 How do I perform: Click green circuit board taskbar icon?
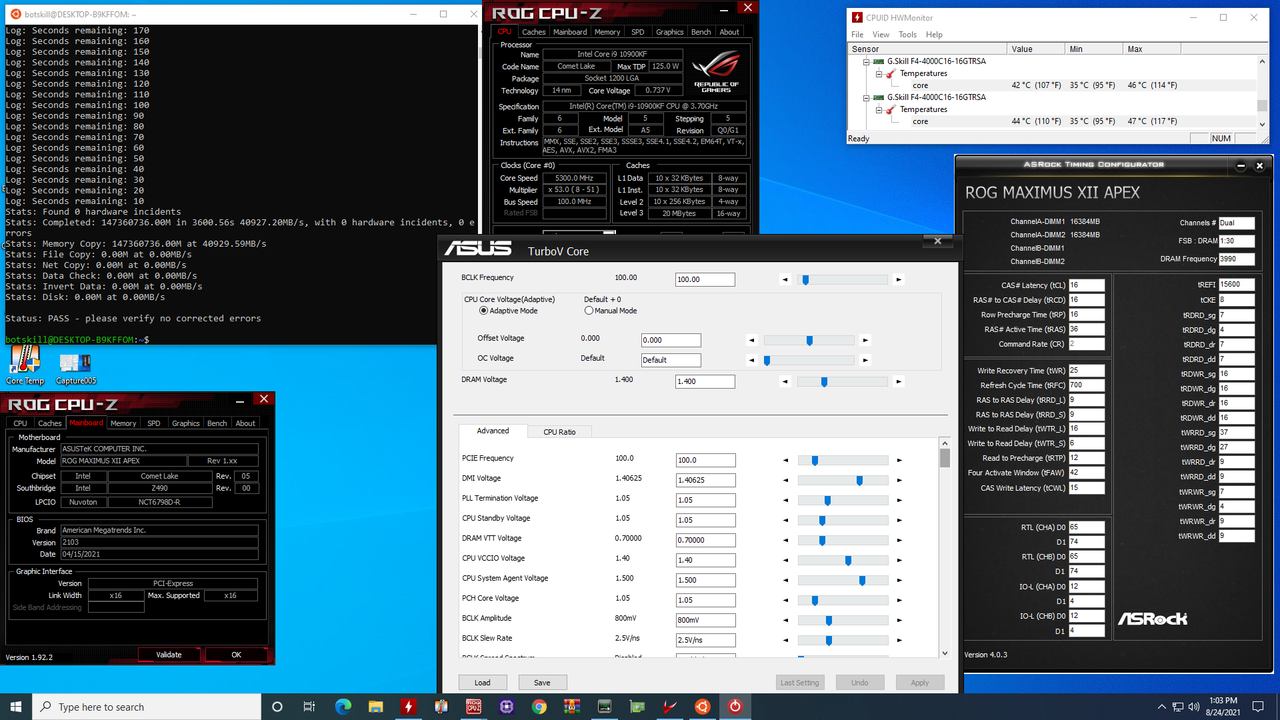click(x=637, y=706)
